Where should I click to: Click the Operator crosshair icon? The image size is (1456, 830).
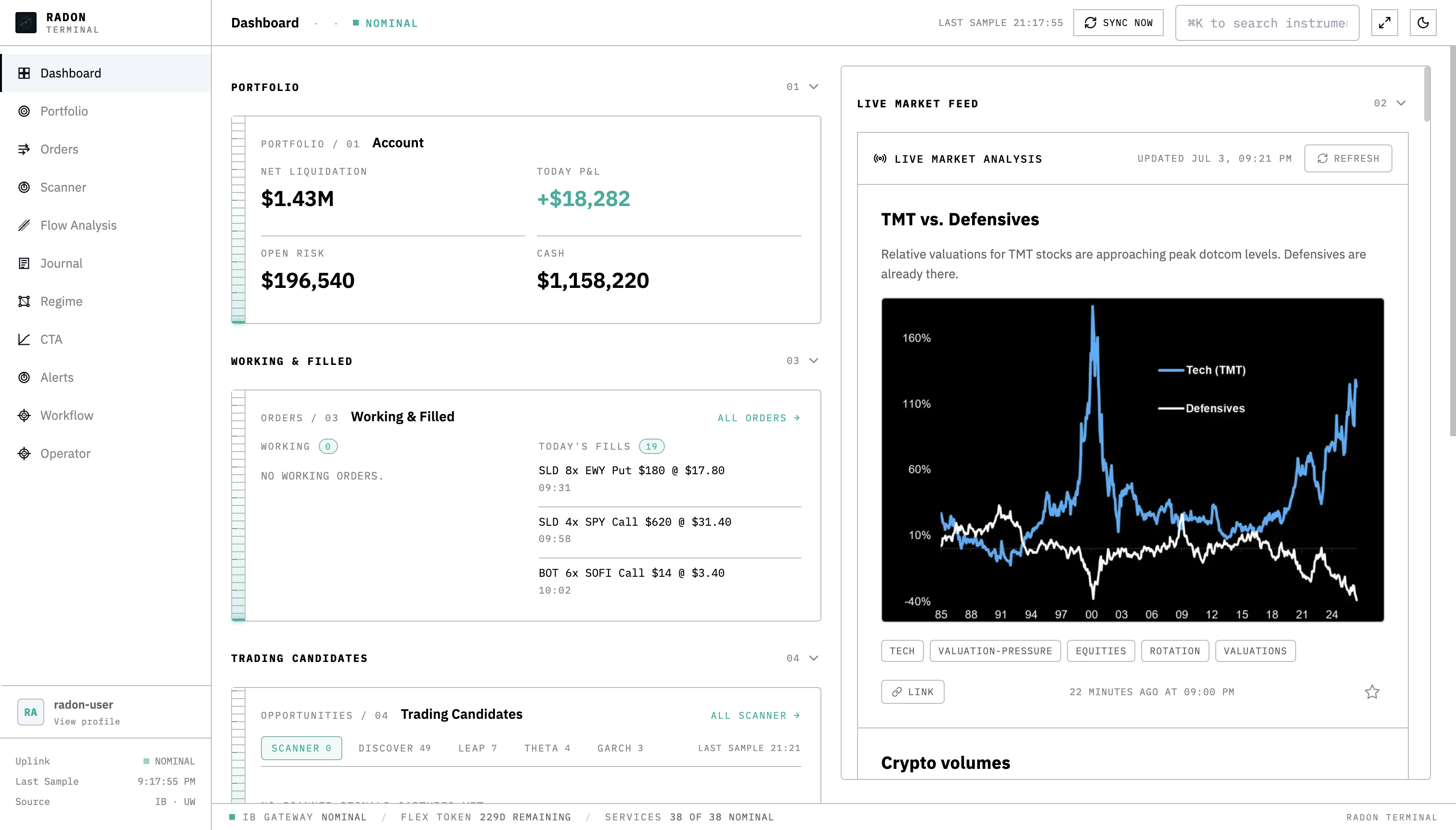[24, 453]
